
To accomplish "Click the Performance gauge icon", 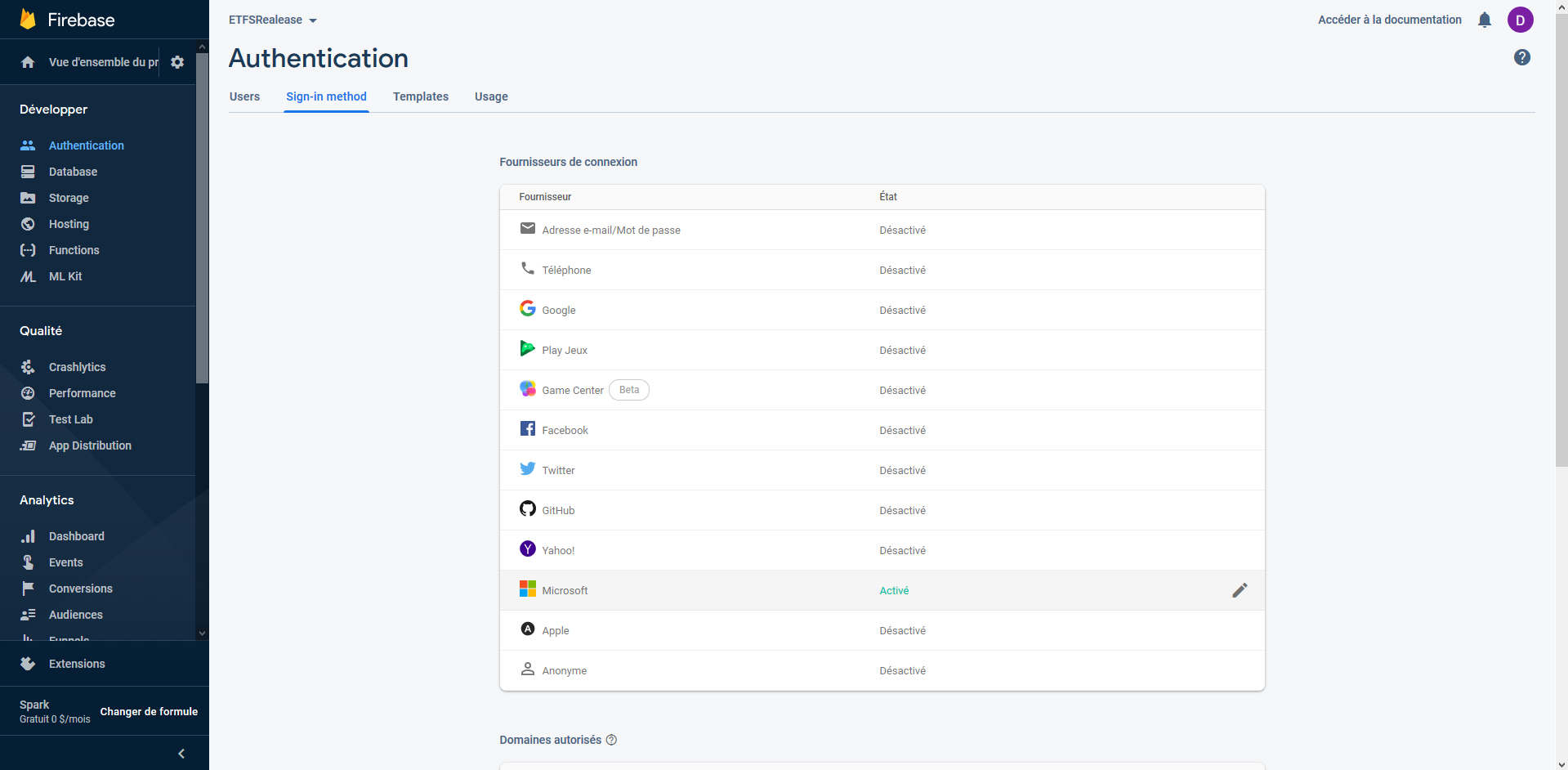I will point(28,393).
